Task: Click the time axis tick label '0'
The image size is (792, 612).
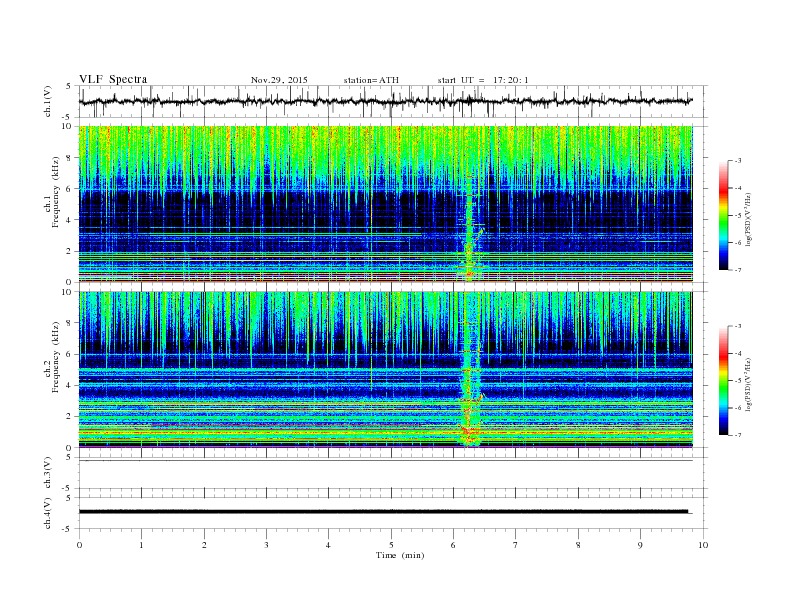Action: click(x=79, y=545)
